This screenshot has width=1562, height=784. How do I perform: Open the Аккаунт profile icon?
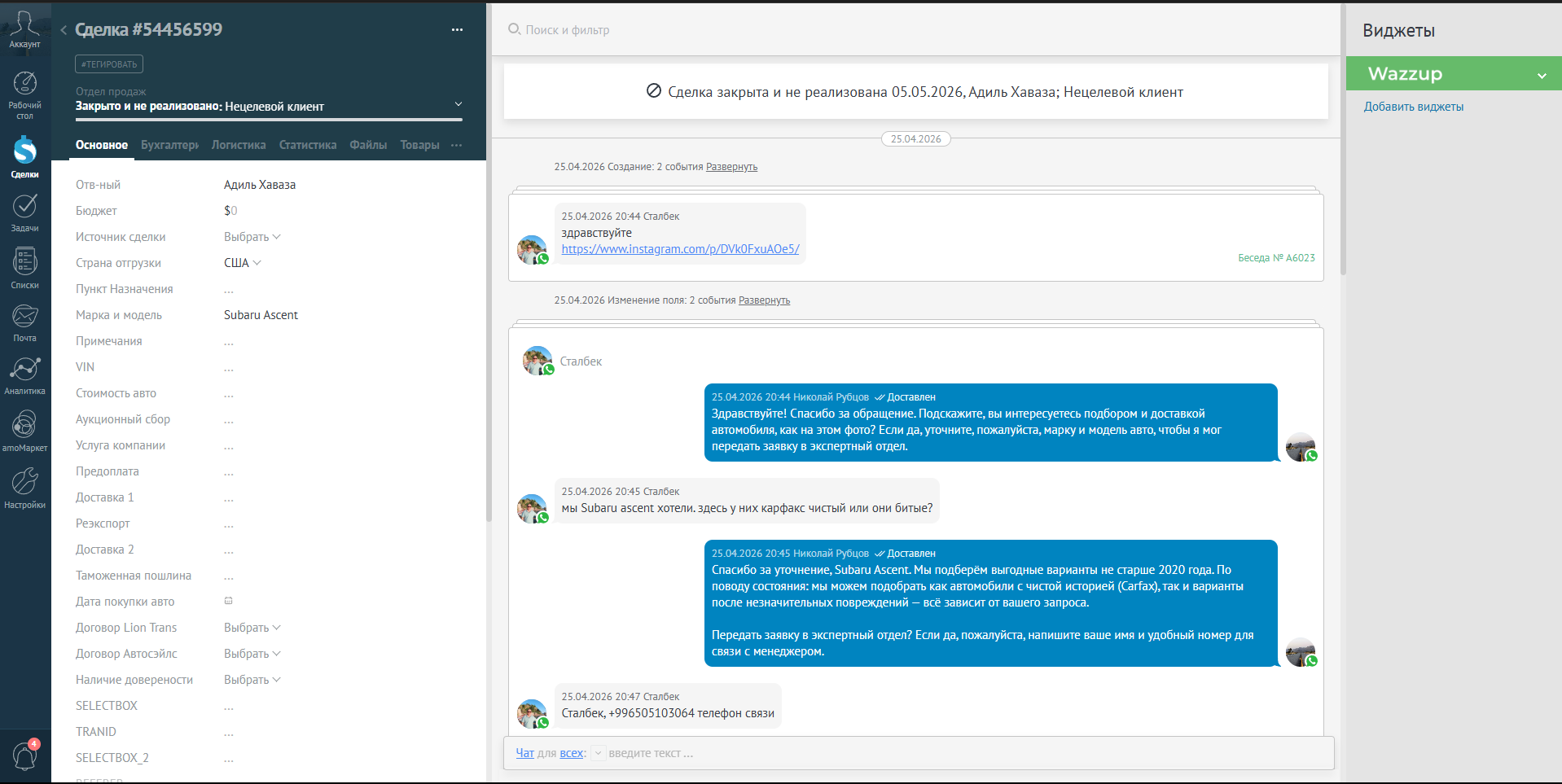tap(24, 28)
